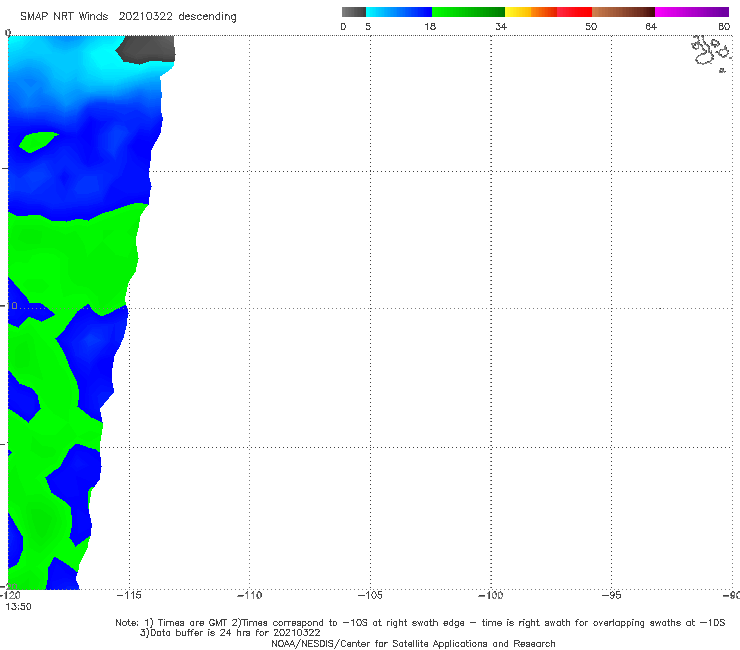Click the latitude label '0' at the top left
The image size is (740, 650).
pyautogui.click(x=8, y=33)
